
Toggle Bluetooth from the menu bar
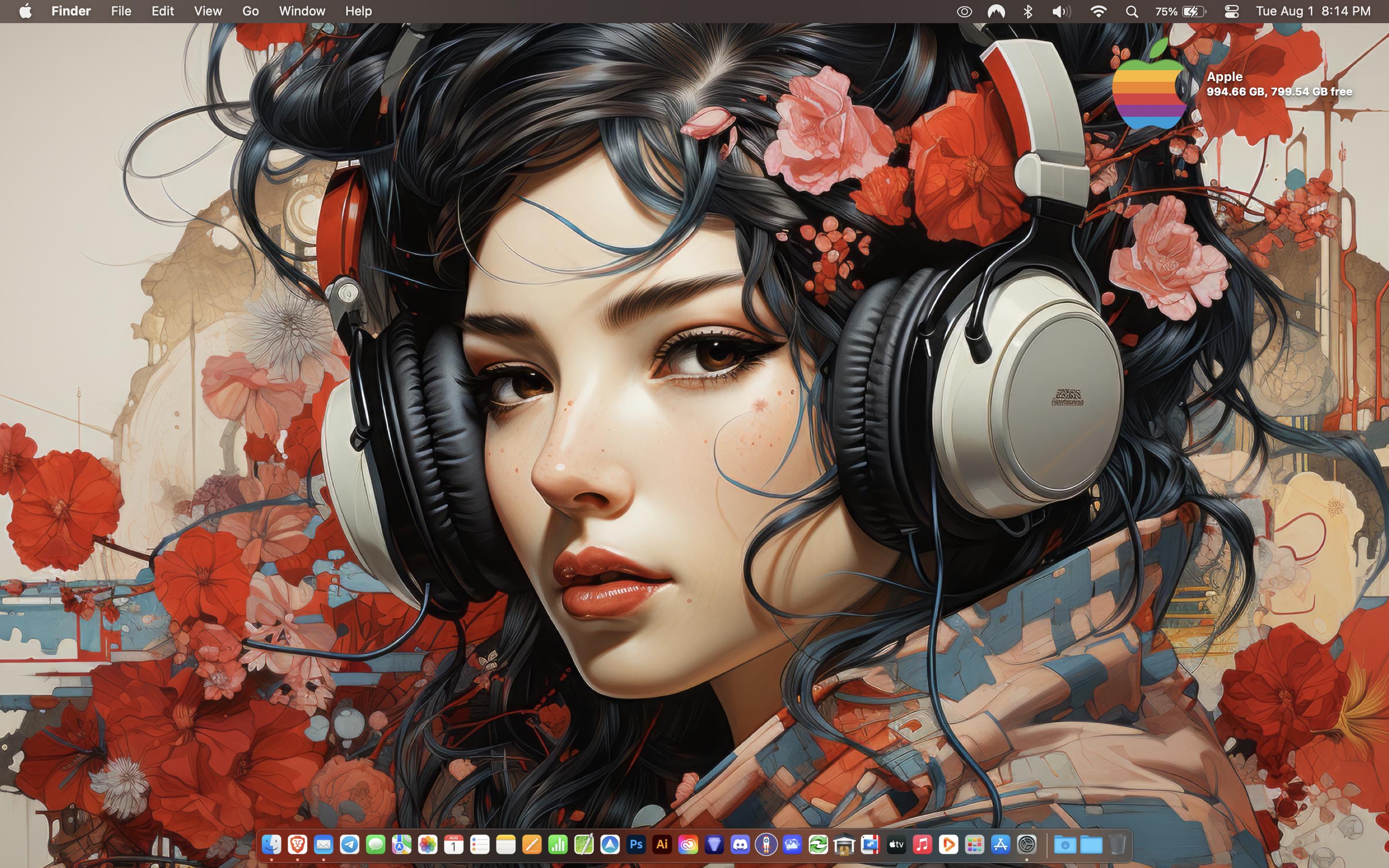tap(1028, 12)
